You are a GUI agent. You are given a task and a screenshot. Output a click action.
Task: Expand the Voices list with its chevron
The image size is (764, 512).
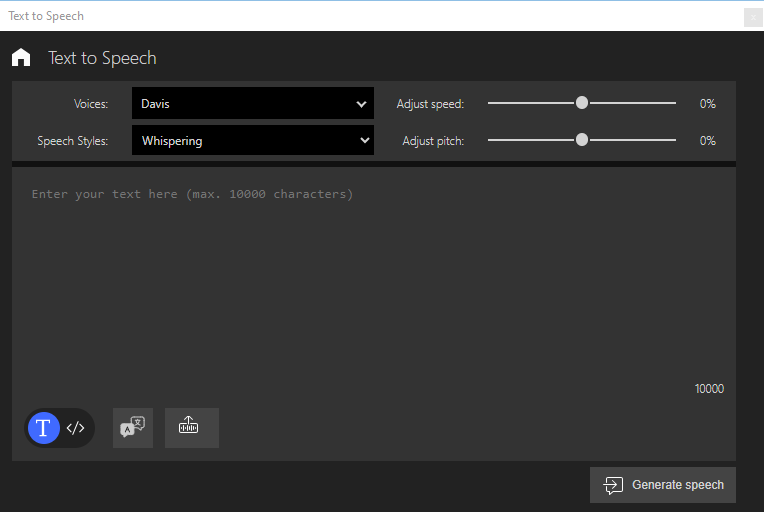coord(362,104)
